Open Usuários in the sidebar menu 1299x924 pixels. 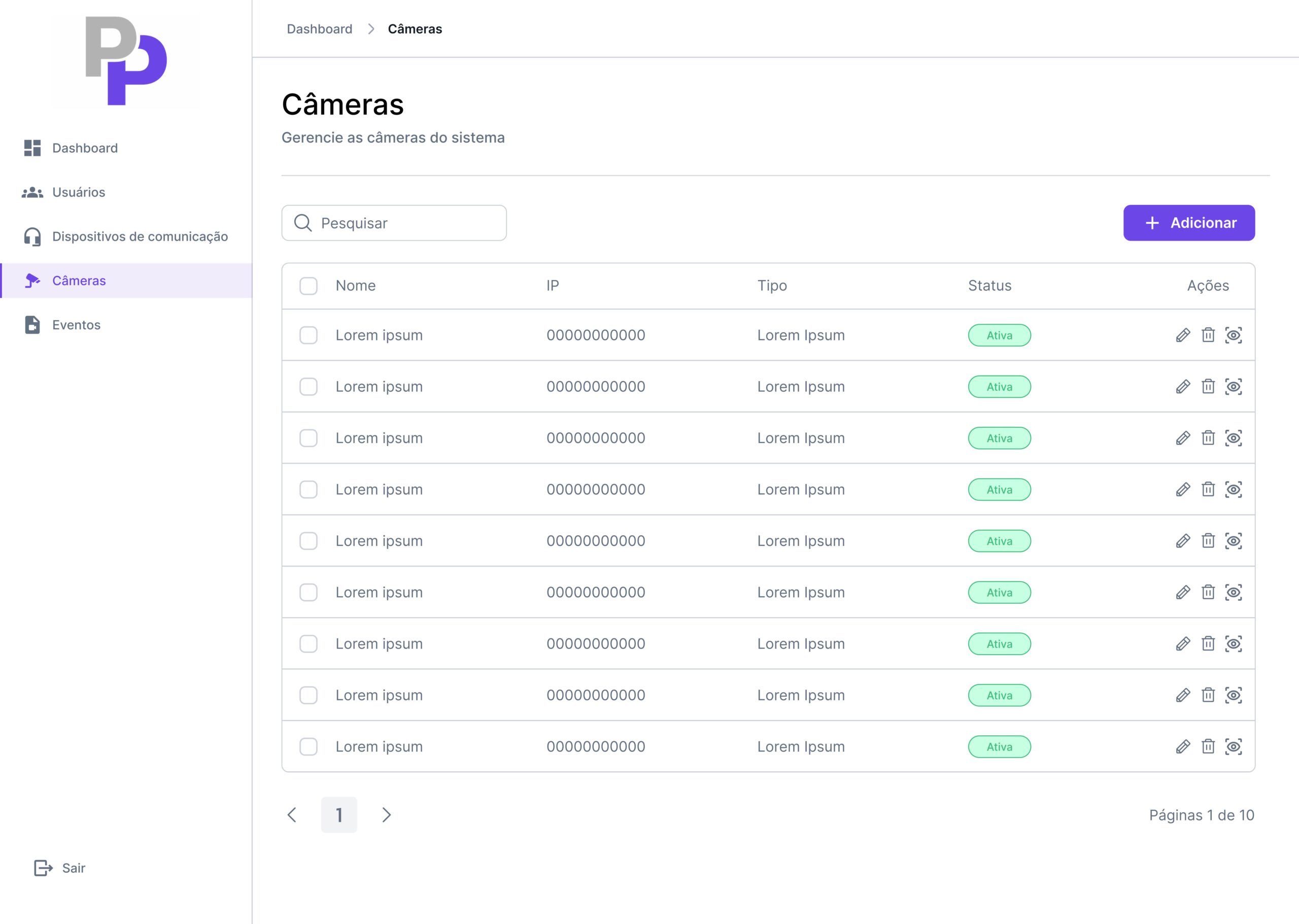[79, 192]
